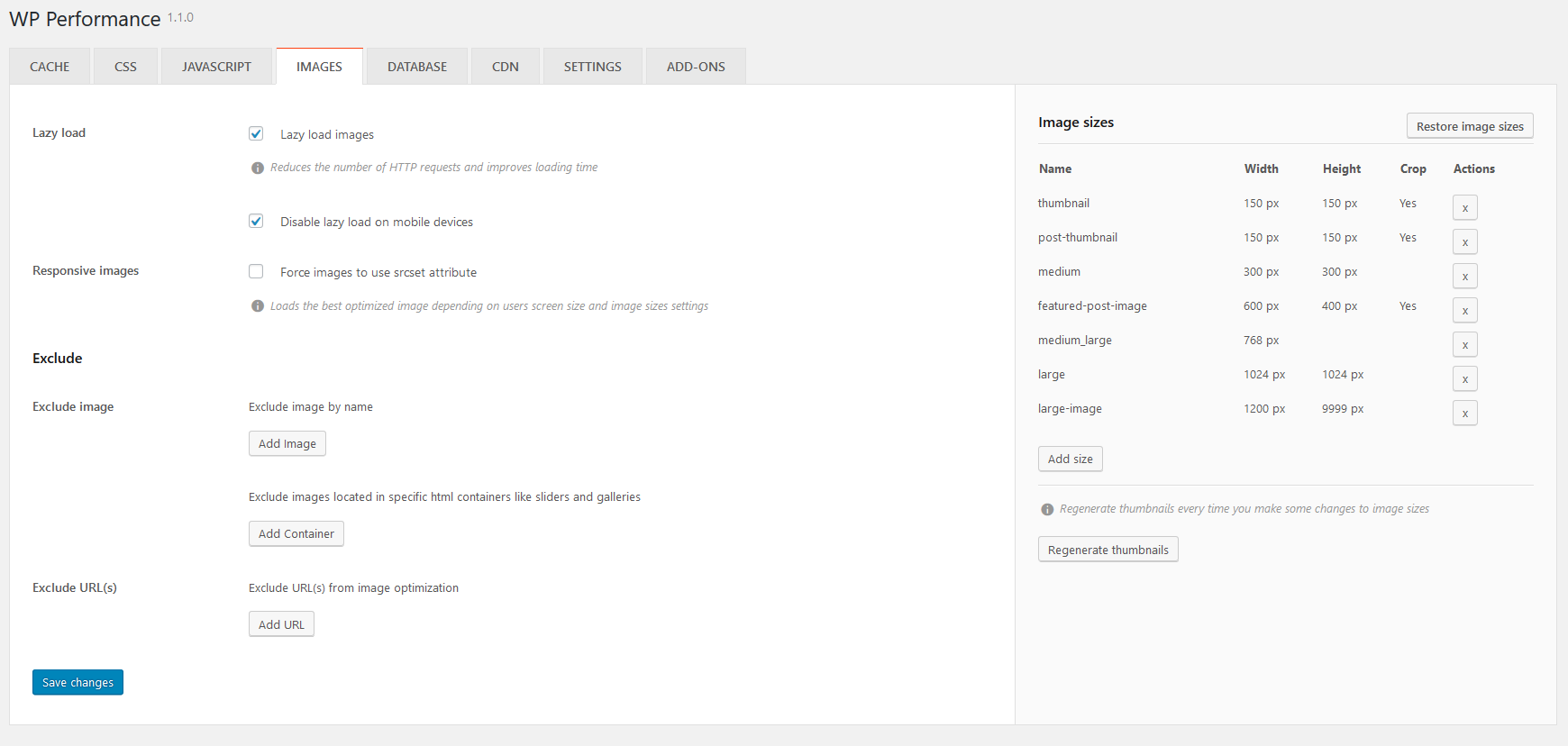Delete the large-image size row
This screenshot has width=1568, height=746.
(x=1464, y=414)
